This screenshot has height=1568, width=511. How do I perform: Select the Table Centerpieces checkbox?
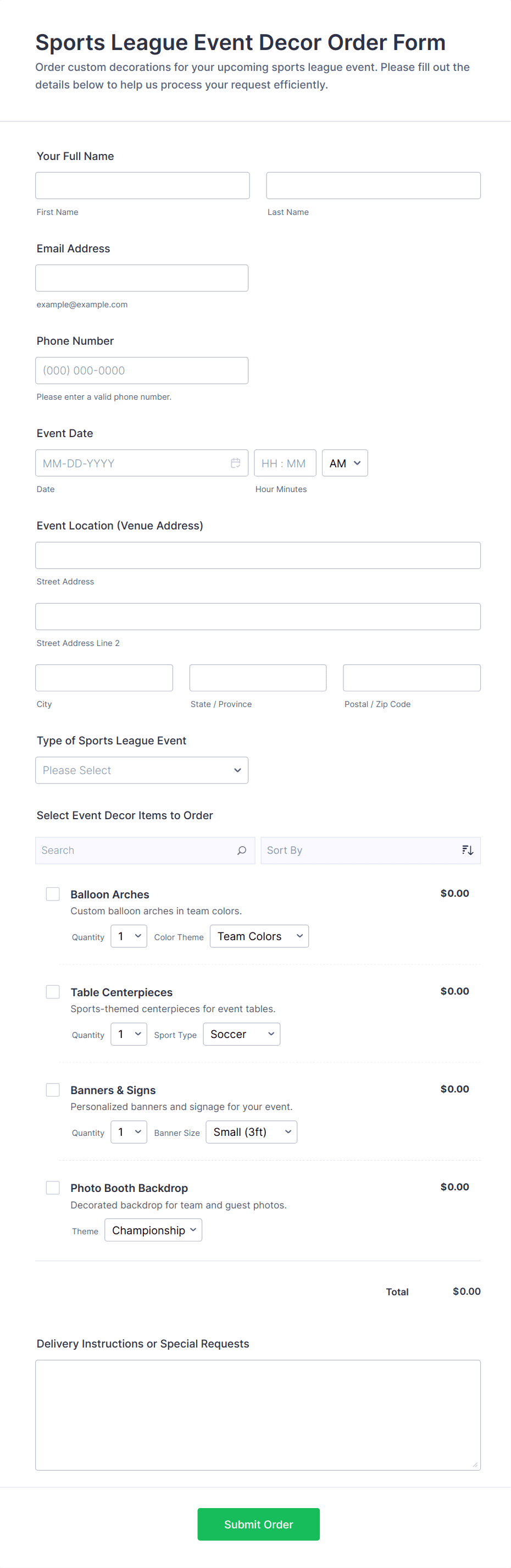(x=53, y=992)
